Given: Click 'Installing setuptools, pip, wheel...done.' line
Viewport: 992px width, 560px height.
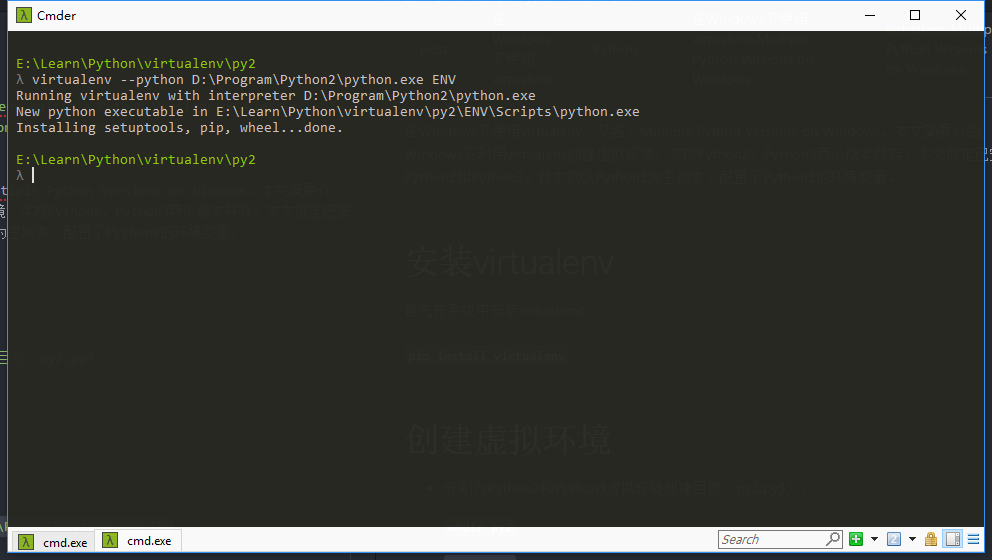Looking at the screenshot, I should click(x=179, y=128).
